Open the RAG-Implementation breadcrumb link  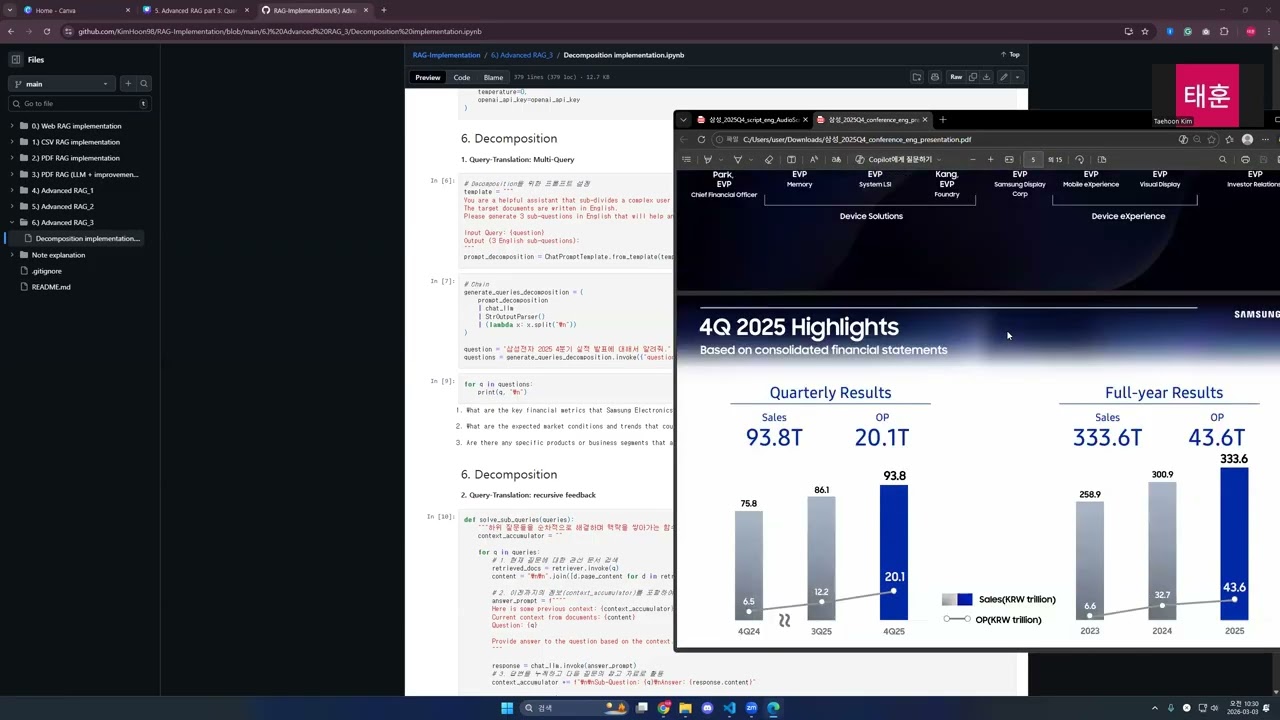tap(446, 55)
